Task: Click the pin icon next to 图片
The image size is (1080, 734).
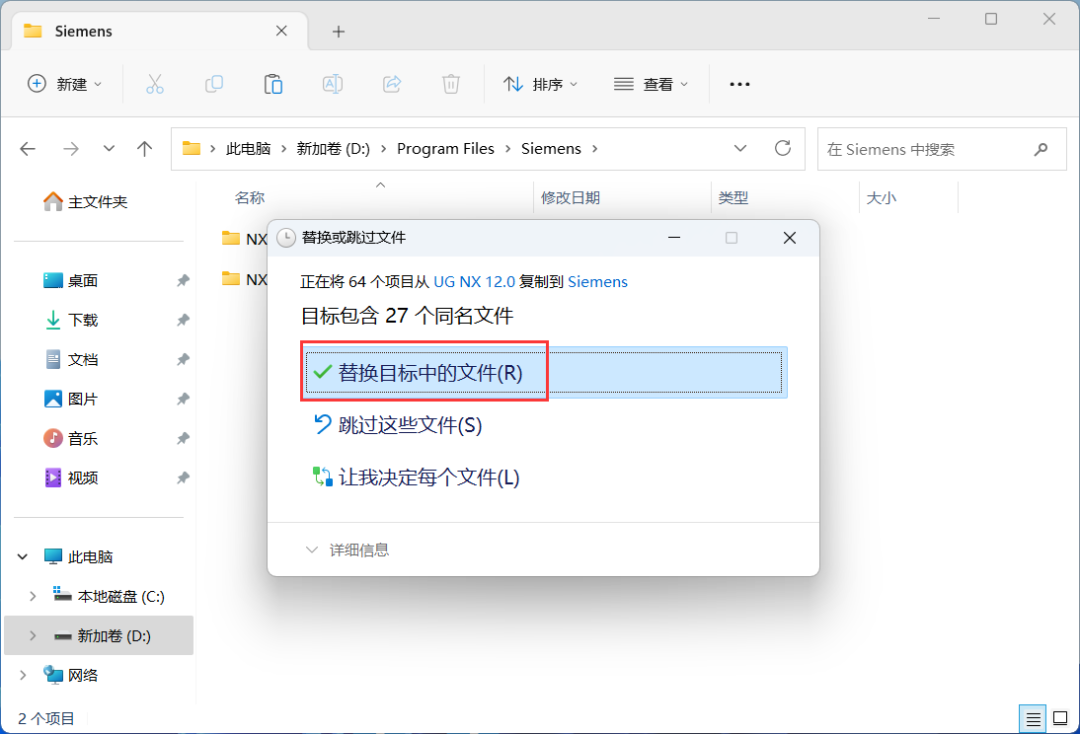Action: pos(183,399)
